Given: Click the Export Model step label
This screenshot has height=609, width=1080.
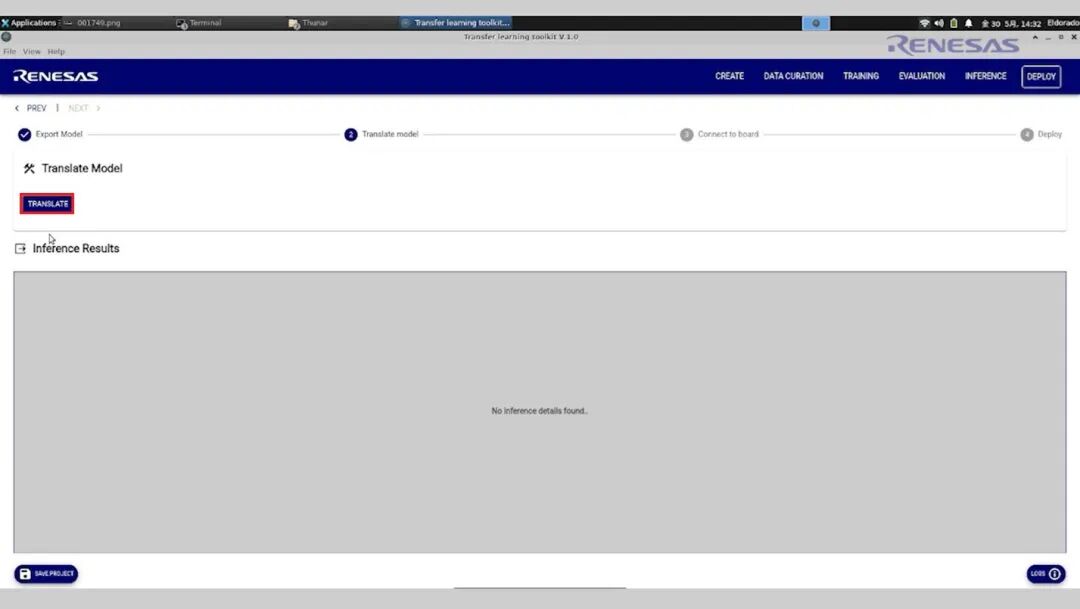Looking at the screenshot, I should (59, 134).
